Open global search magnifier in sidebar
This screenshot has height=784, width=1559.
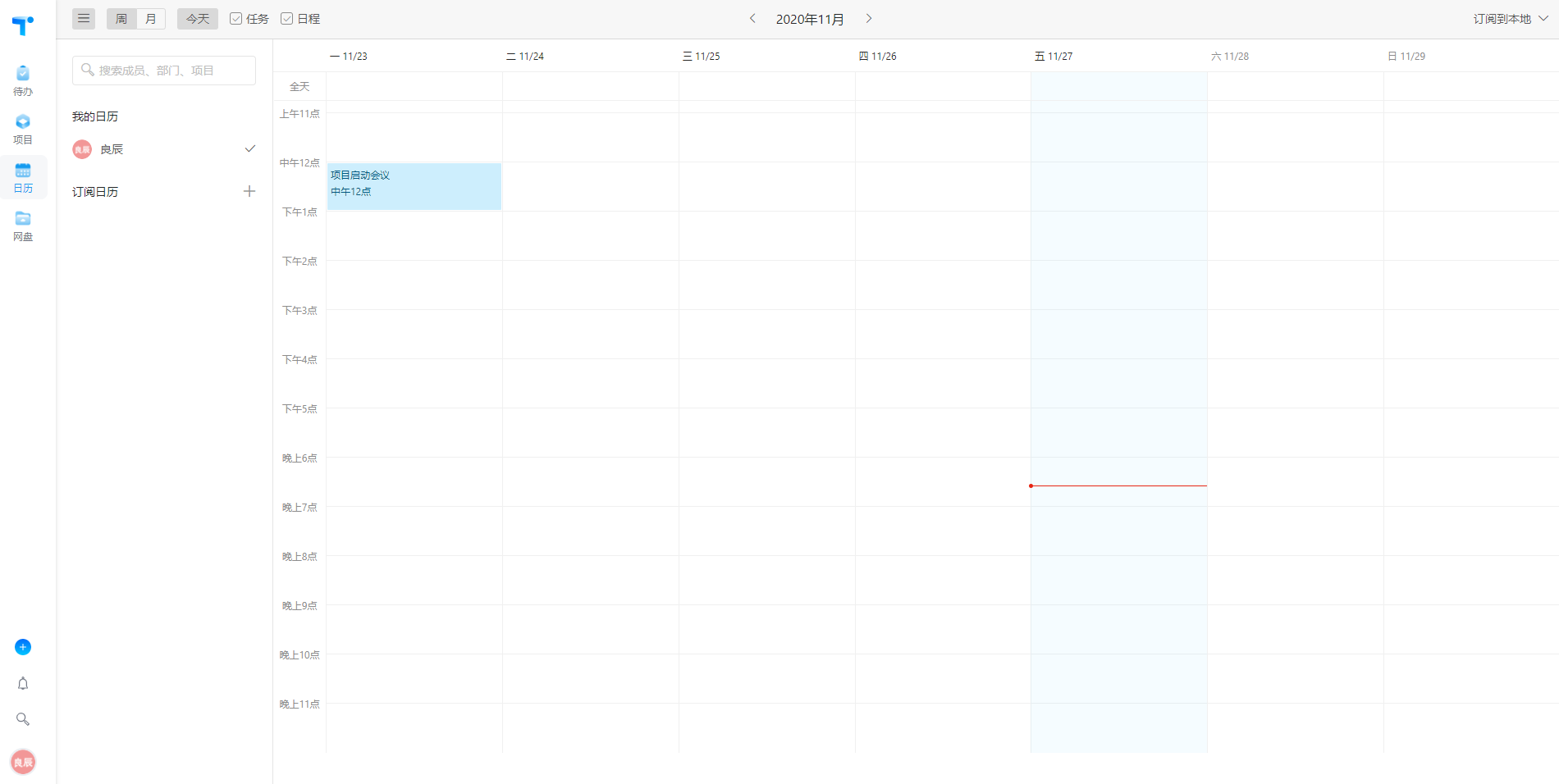(23, 719)
